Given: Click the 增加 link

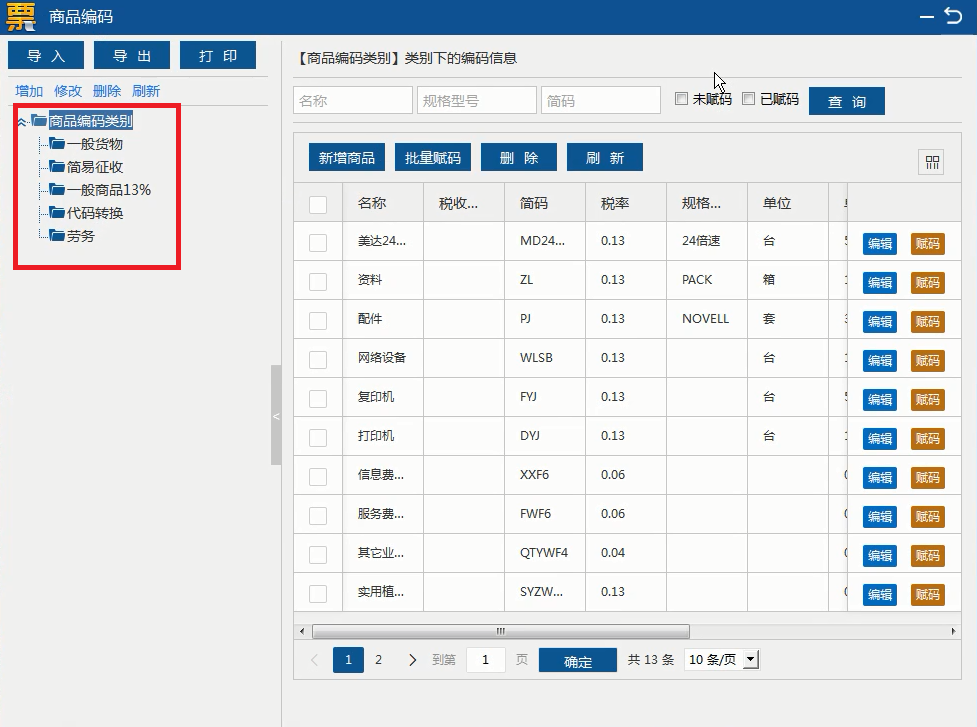Looking at the screenshot, I should pos(29,91).
